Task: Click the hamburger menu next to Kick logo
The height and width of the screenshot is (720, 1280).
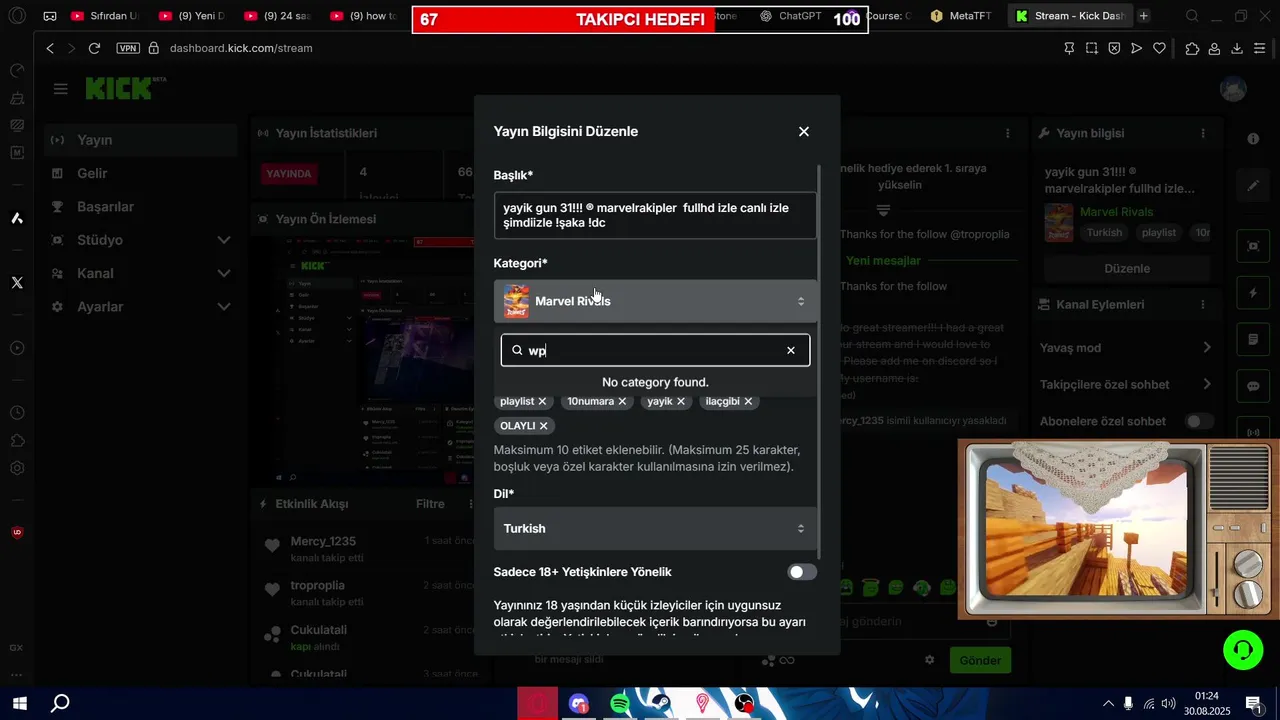Action: (x=61, y=89)
